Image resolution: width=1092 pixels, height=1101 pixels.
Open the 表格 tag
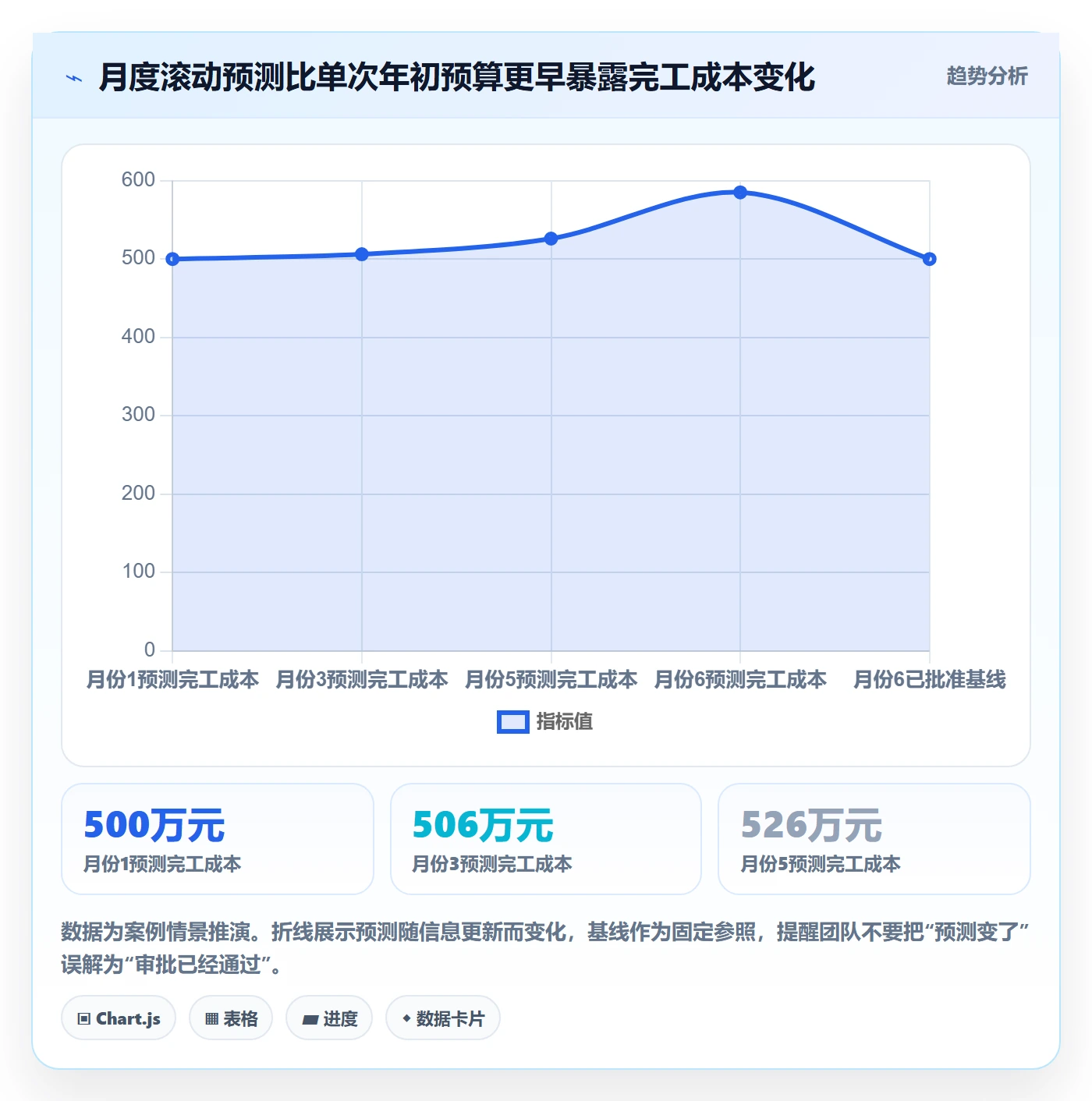[x=231, y=1018]
